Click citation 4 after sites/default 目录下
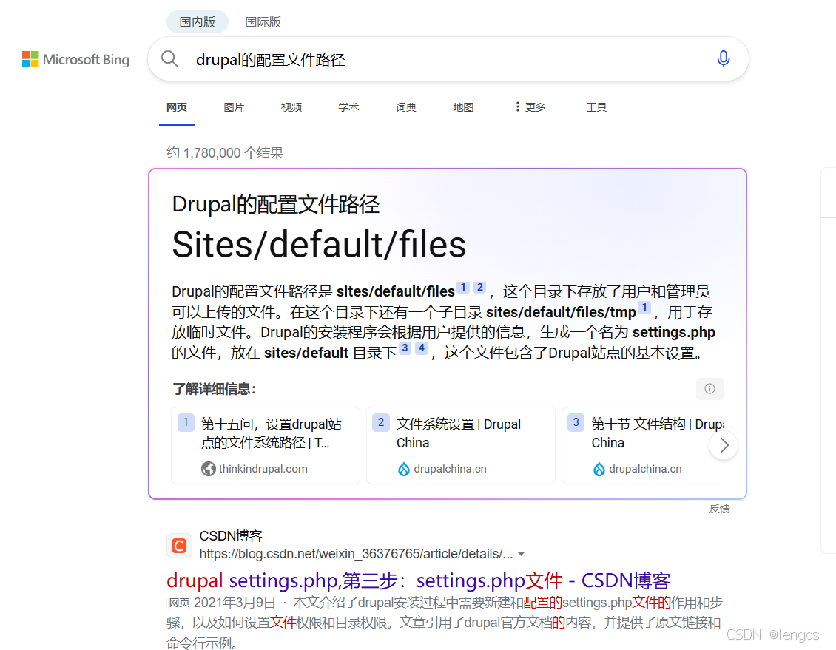836x650 pixels. [422, 348]
